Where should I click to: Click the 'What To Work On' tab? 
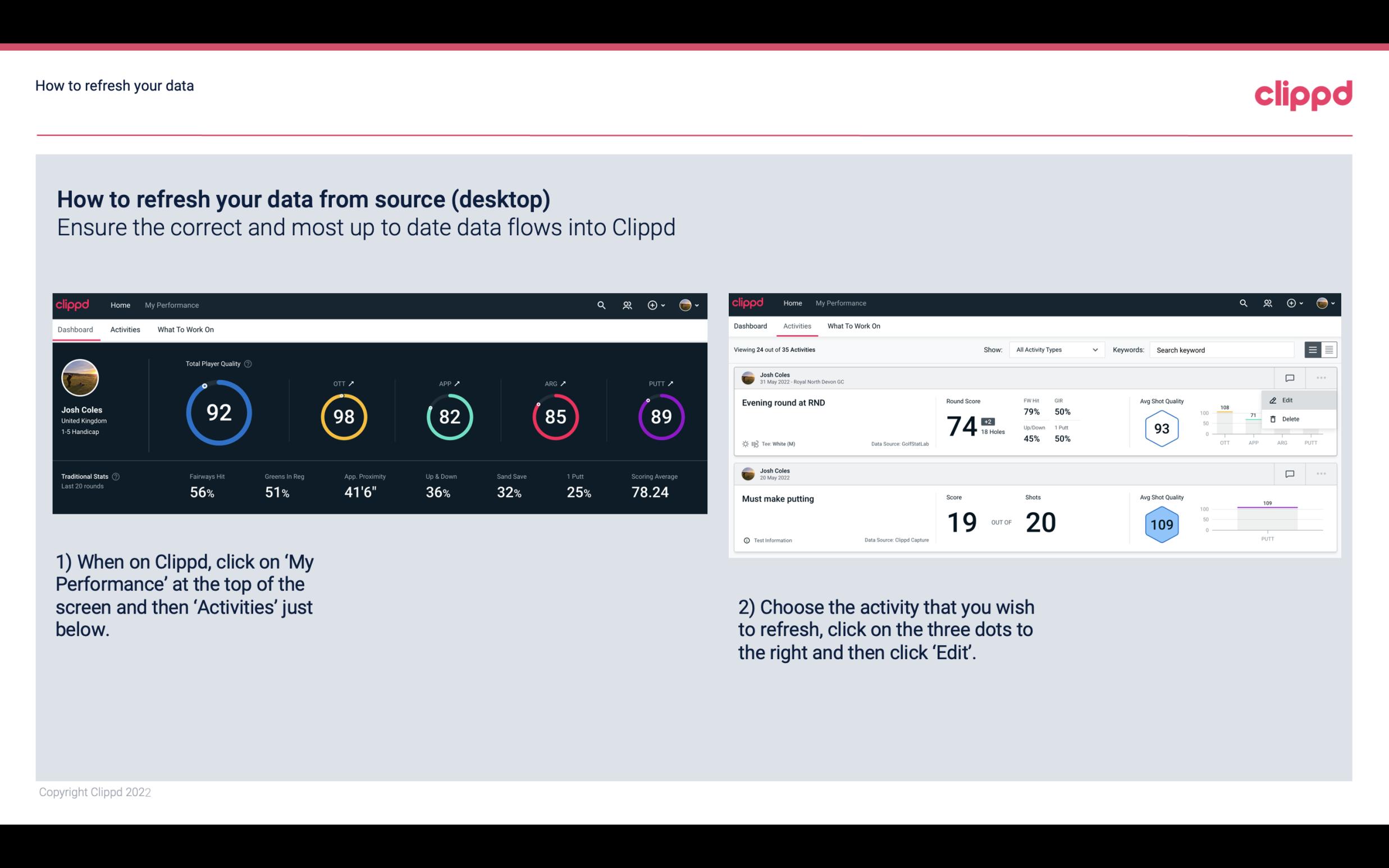click(185, 329)
